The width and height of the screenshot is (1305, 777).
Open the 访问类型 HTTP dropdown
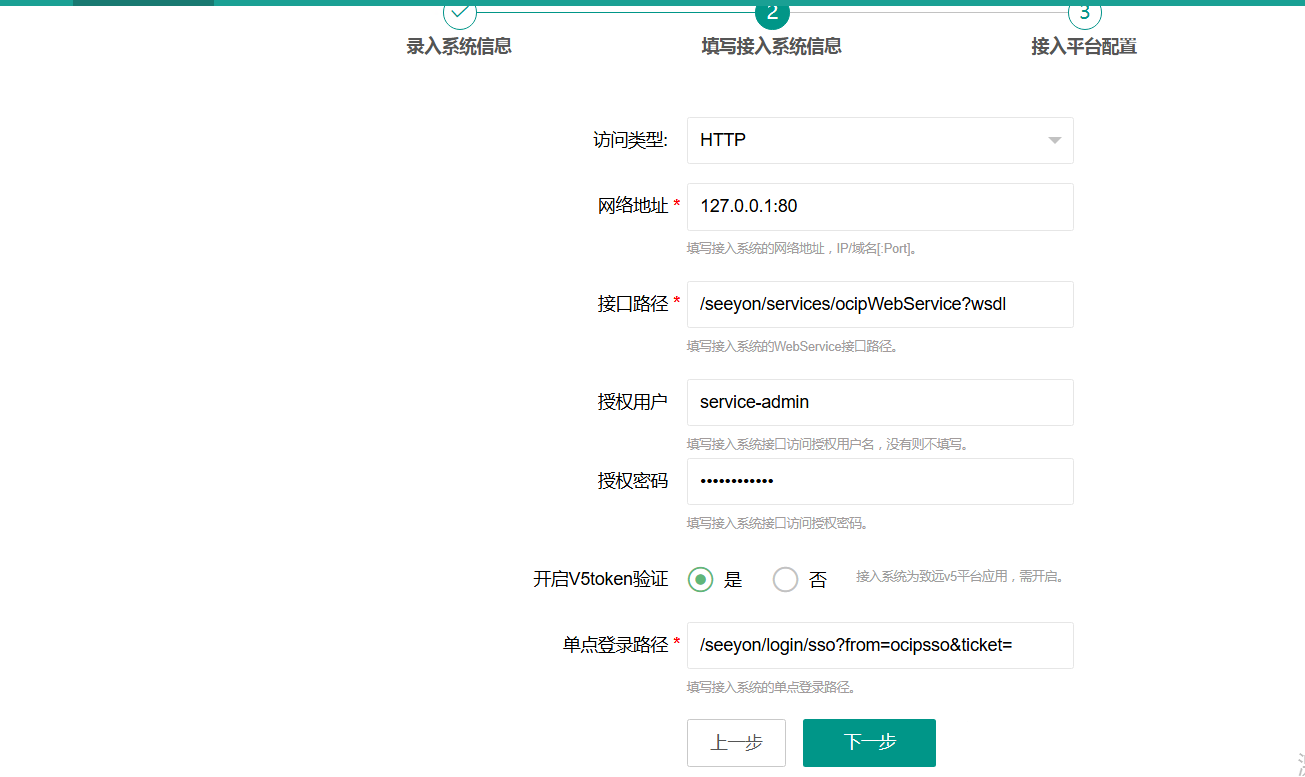880,140
